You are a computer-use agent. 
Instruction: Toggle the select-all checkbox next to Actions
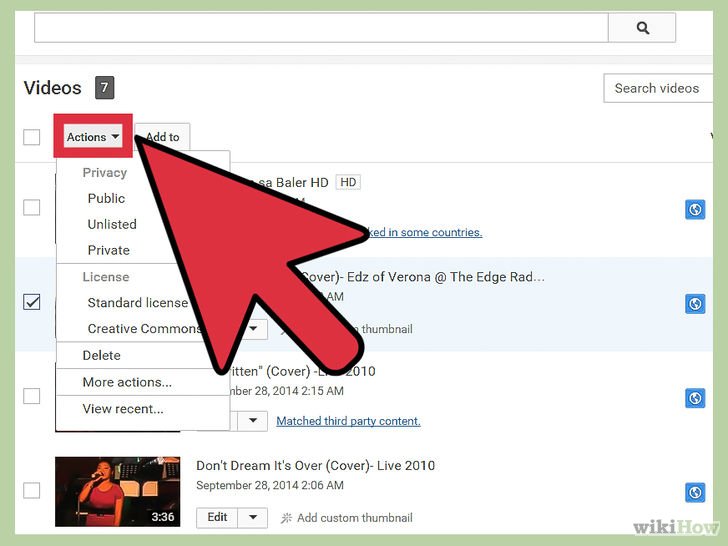coord(32,137)
